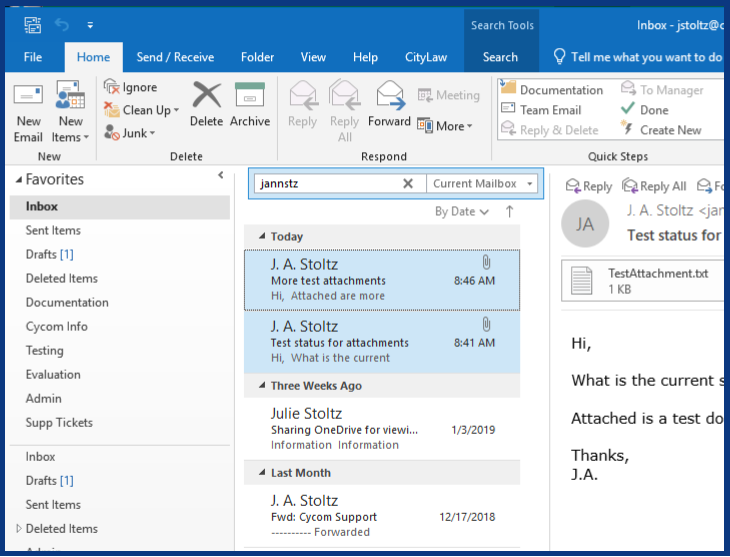Click the JA sender avatar
The width and height of the screenshot is (730, 557).
[x=585, y=224]
